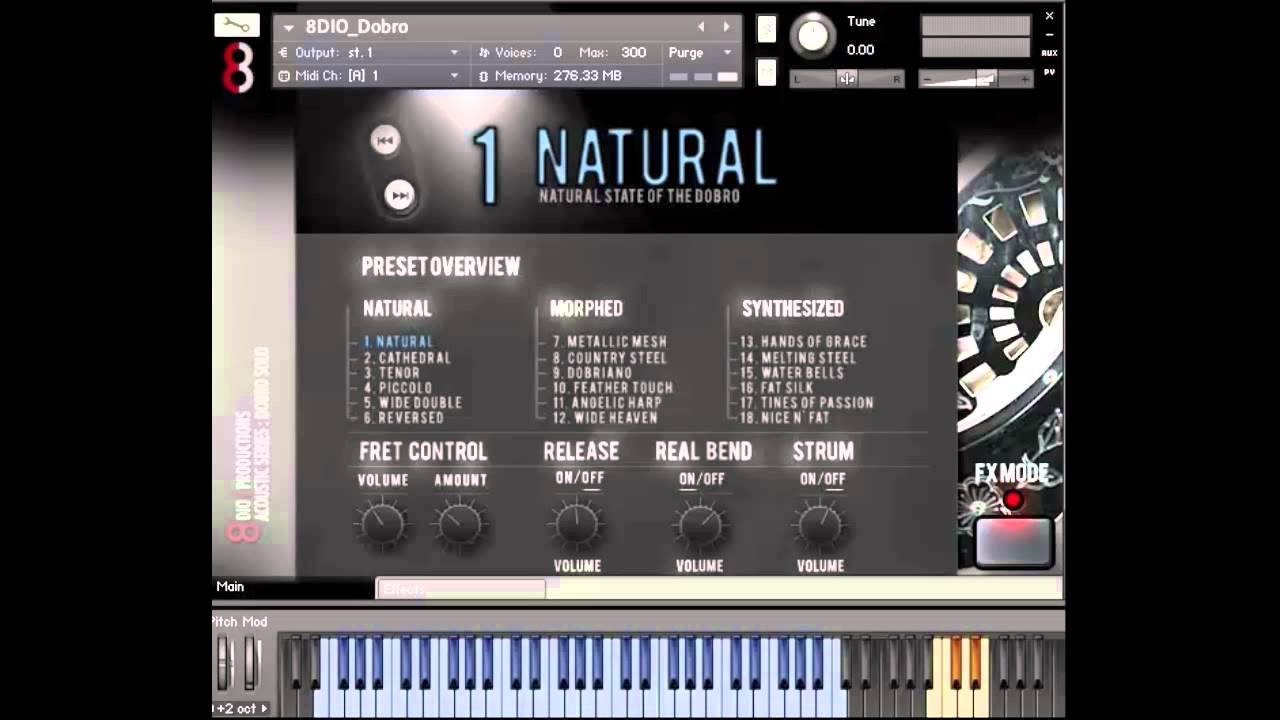This screenshot has height=720, width=1280.
Task: Select preset 10. Feather Touch
Action: click(x=613, y=388)
